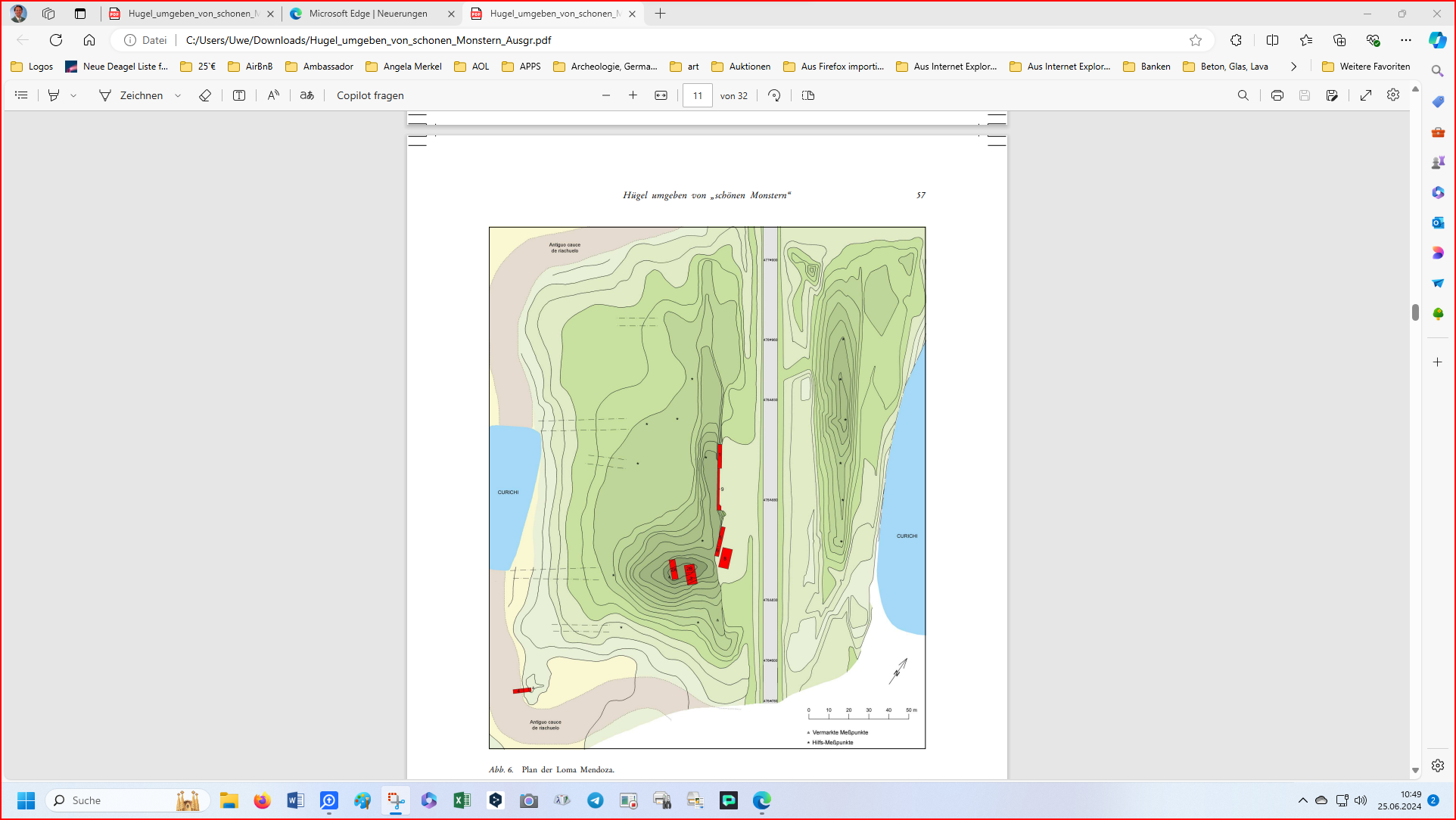Open File Explorer from the taskbar
Viewport: 1456px width, 820px height.
229,800
